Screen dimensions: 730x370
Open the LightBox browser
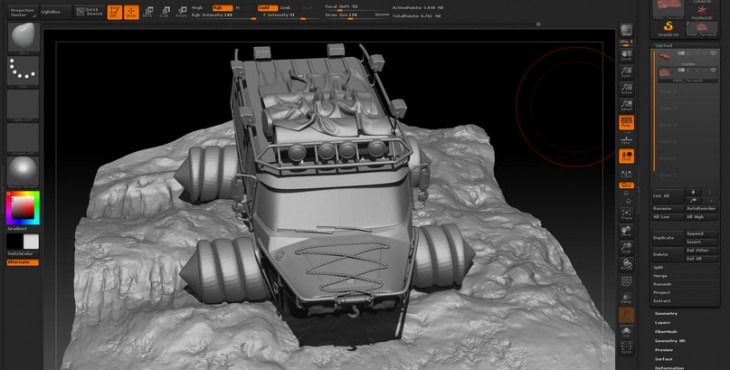click(55, 12)
